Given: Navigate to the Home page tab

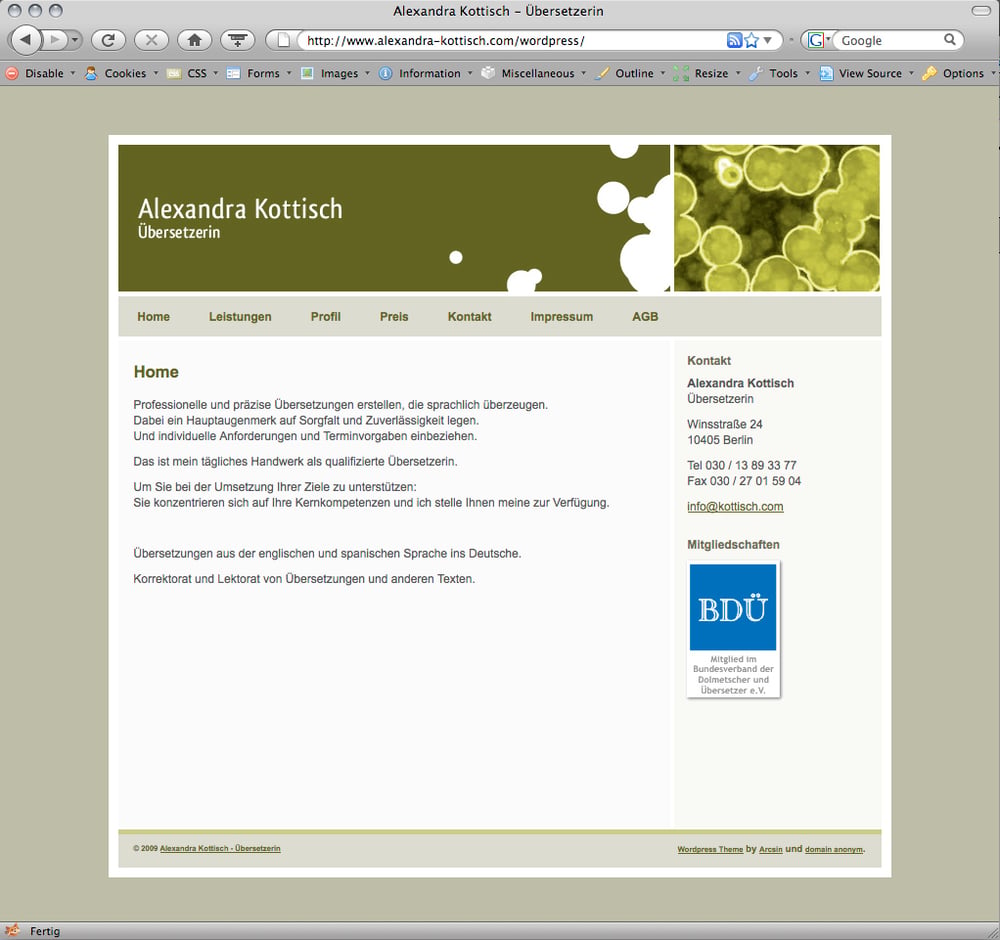Looking at the screenshot, I should point(154,316).
